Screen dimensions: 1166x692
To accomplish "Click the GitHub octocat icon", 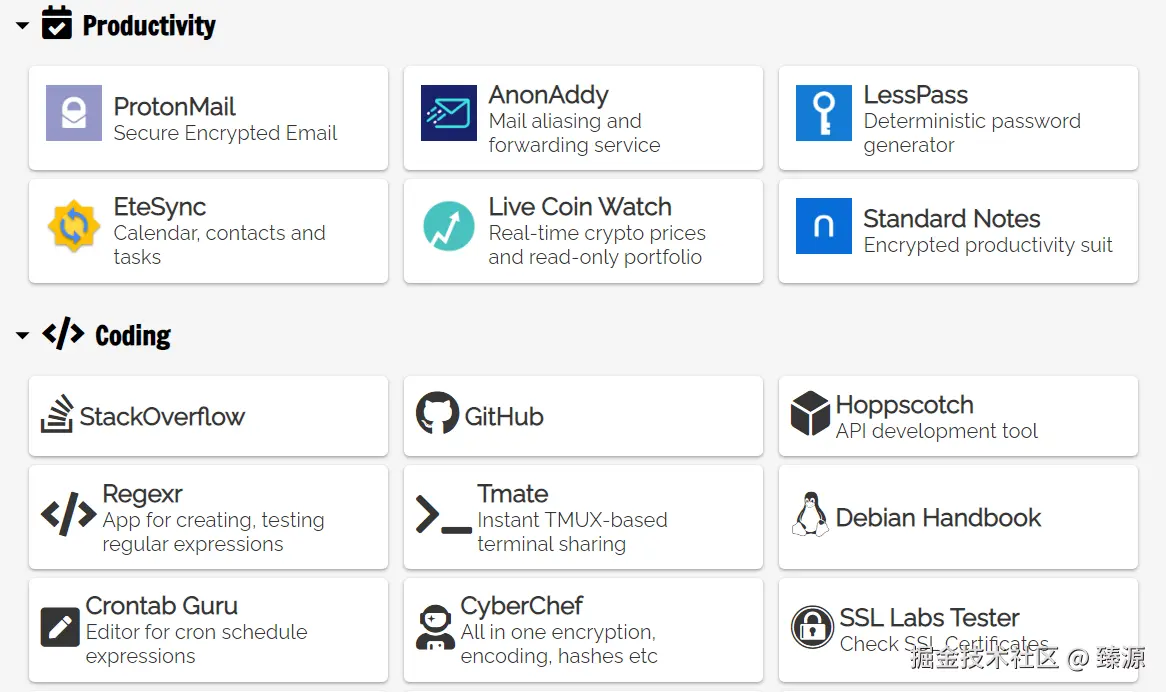I will [437, 413].
